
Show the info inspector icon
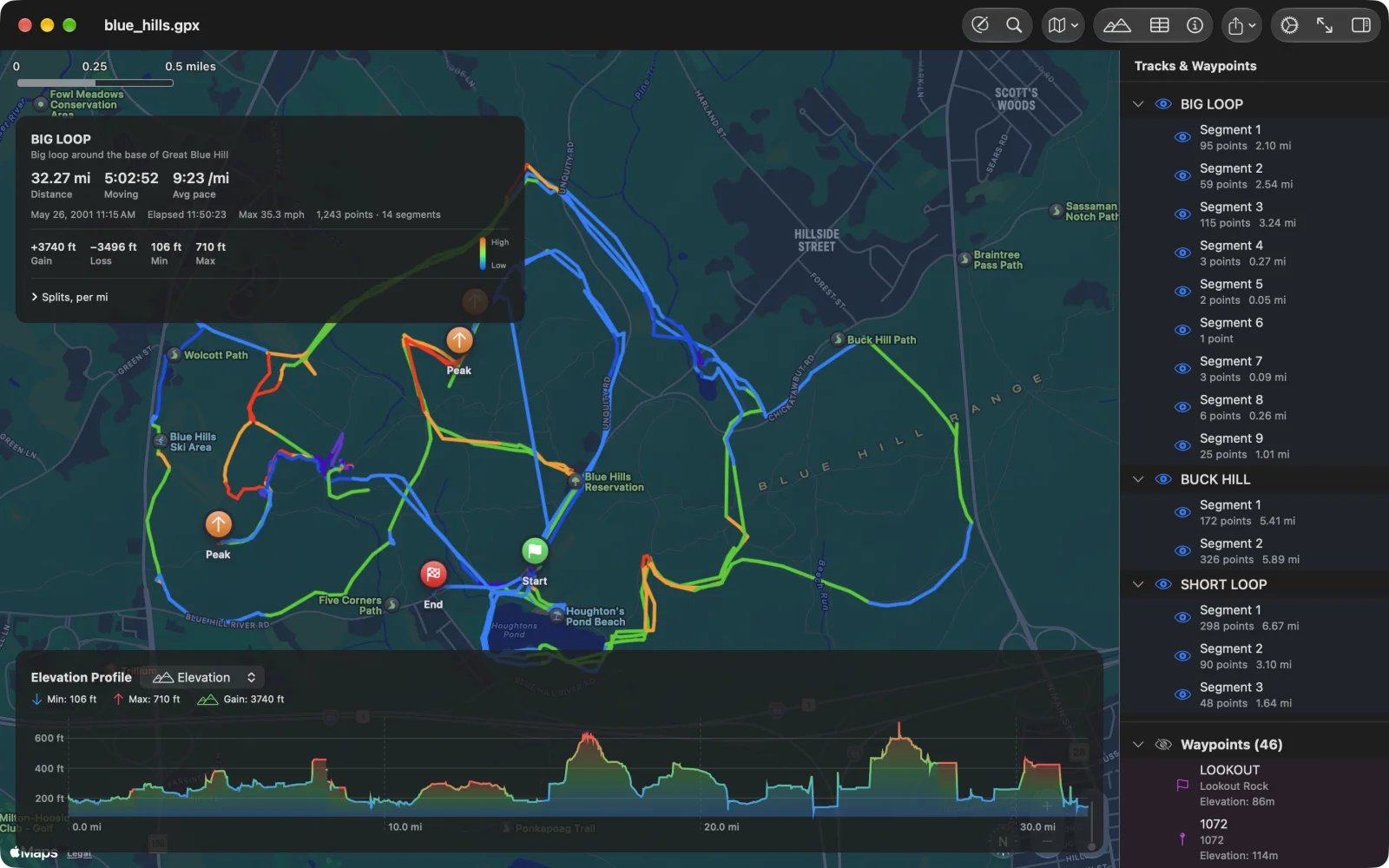click(x=1195, y=25)
